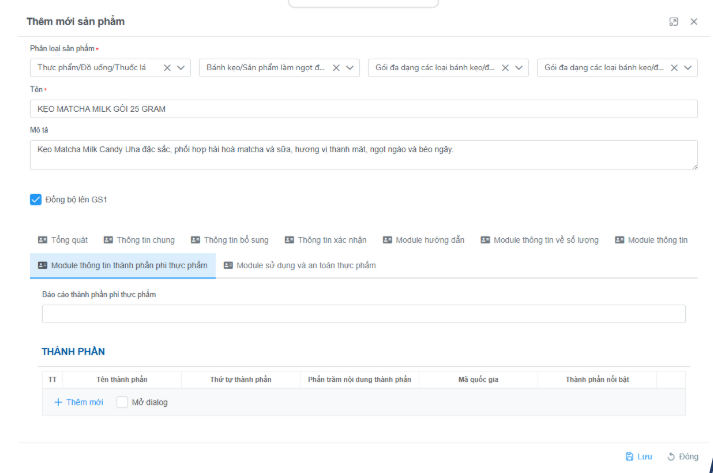This screenshot has width=713, height=473.
Task: Close the Thêm mới sản phẩm dialog
Action: click(694, 21)
